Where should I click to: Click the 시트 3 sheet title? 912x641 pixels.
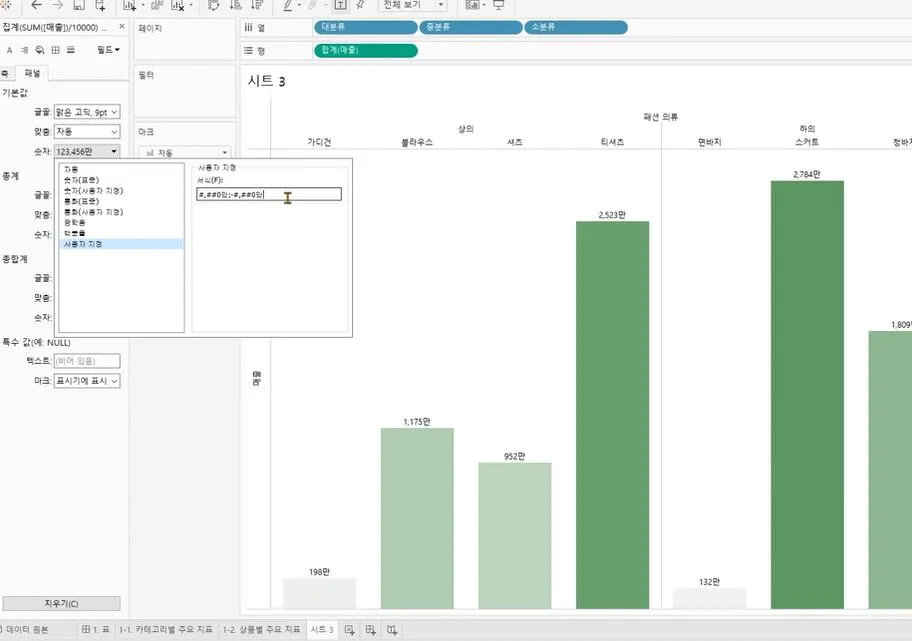tap(266, 81)
